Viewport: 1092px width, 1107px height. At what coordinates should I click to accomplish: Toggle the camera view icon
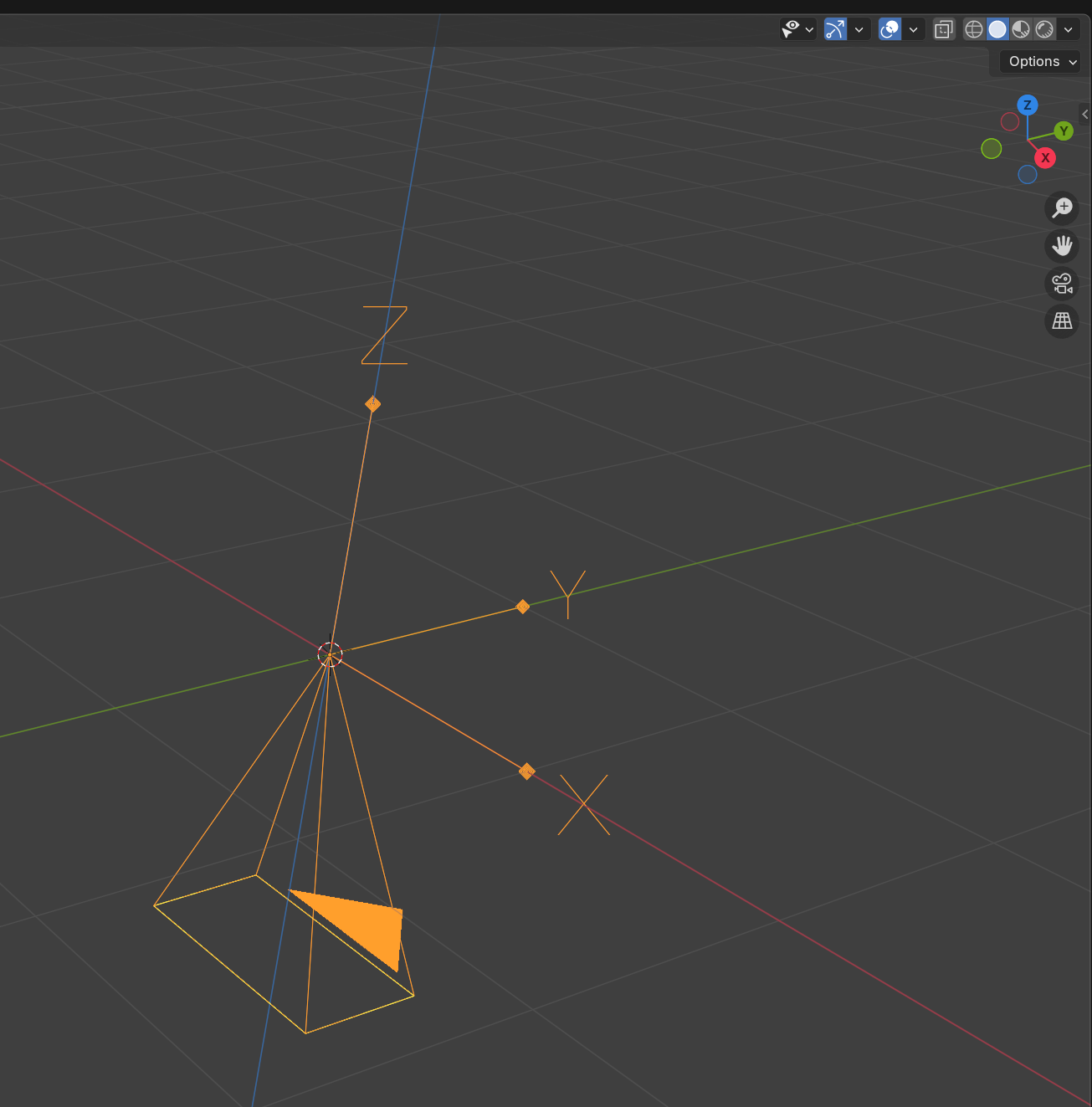pos(1062,284)
